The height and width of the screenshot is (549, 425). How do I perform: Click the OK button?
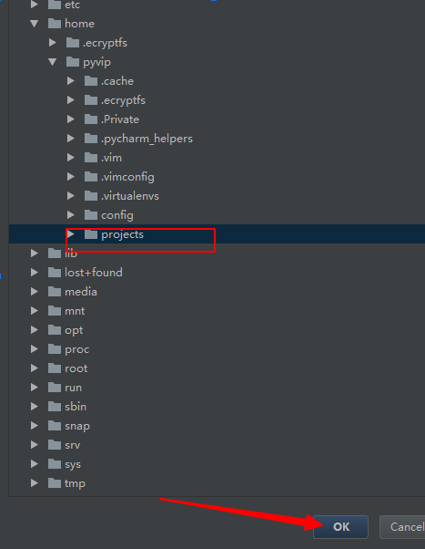341,527
